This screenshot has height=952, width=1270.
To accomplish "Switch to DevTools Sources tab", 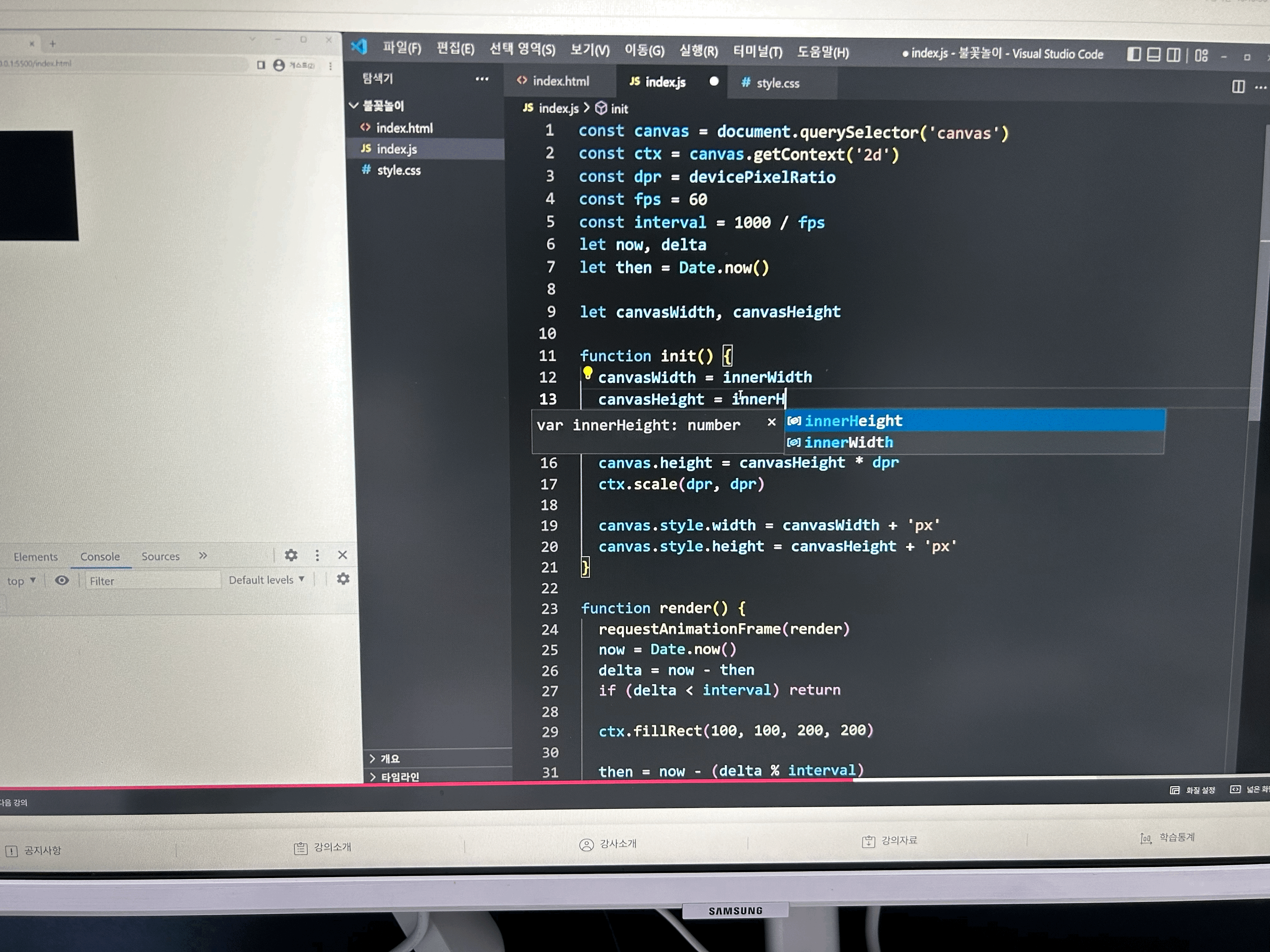I will (160, 556).
